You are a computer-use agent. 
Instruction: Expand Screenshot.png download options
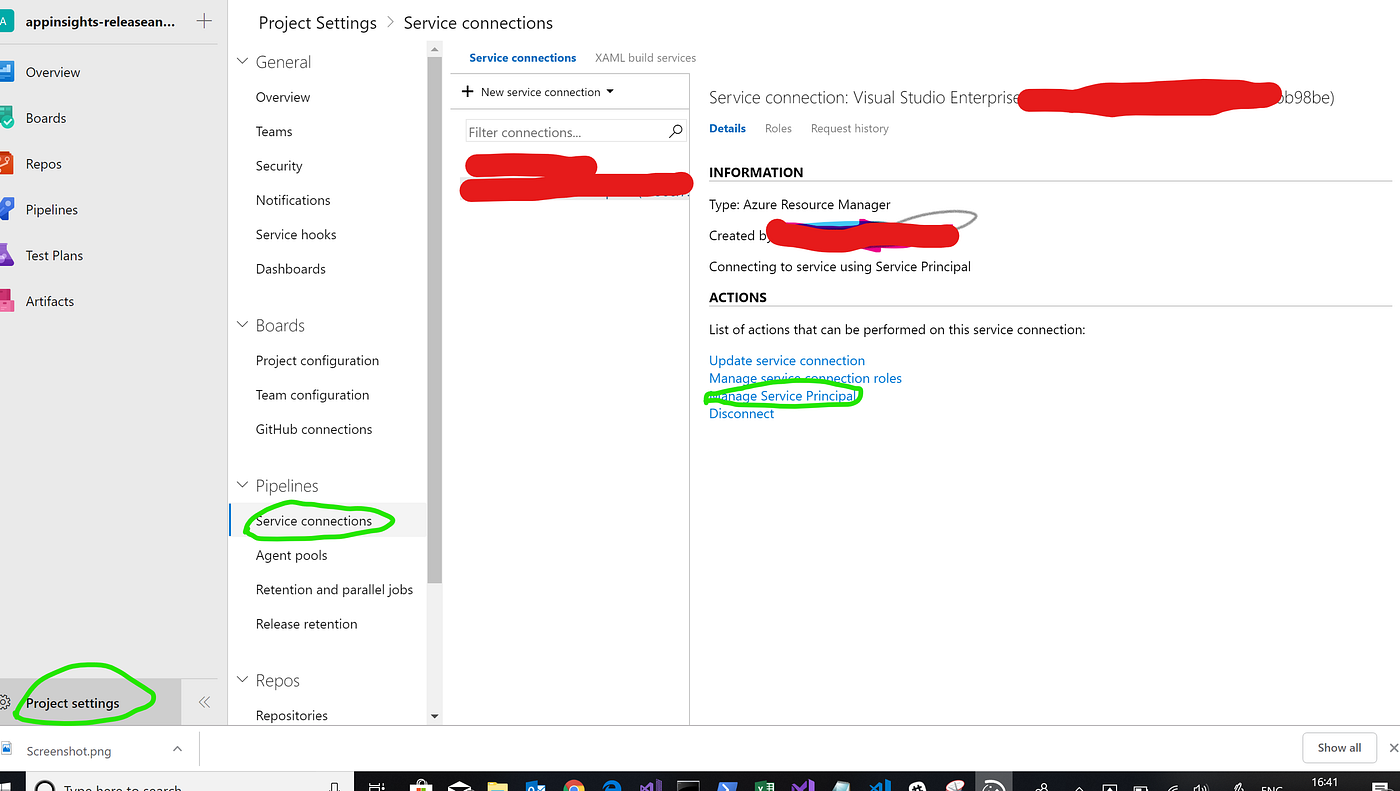coord(177,749)
